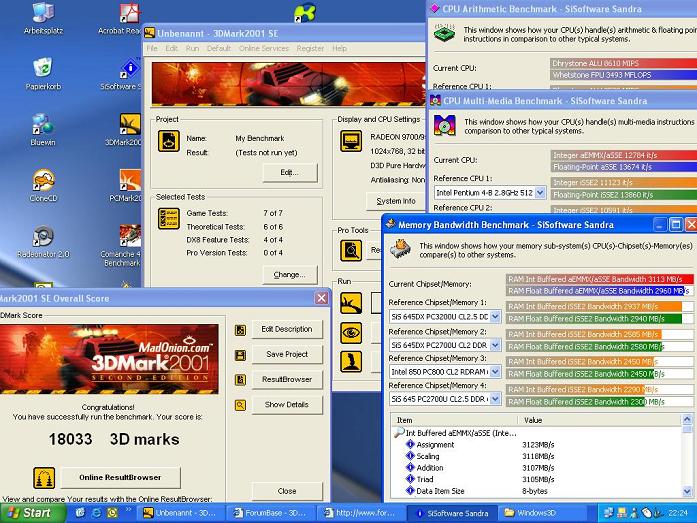This screenshot has height=523, width=697.
Task: Open Reference Chipset/Memory 4 dropdown SiS 645 PC2700U
Action: tap(495, 399)
